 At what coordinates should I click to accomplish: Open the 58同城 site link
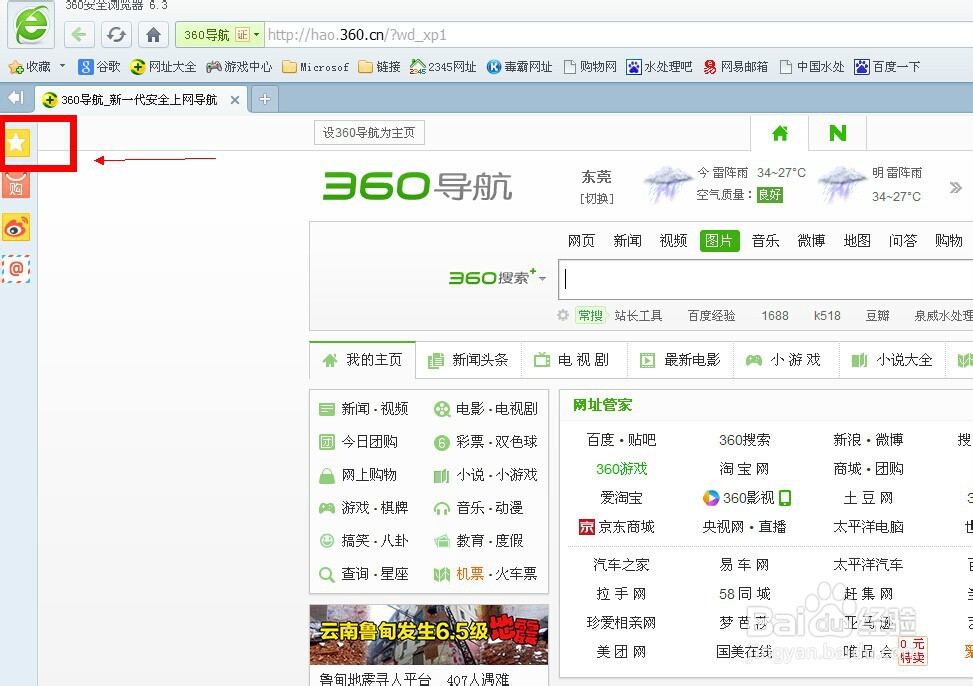pyautogui.click(x=745, y=593)
